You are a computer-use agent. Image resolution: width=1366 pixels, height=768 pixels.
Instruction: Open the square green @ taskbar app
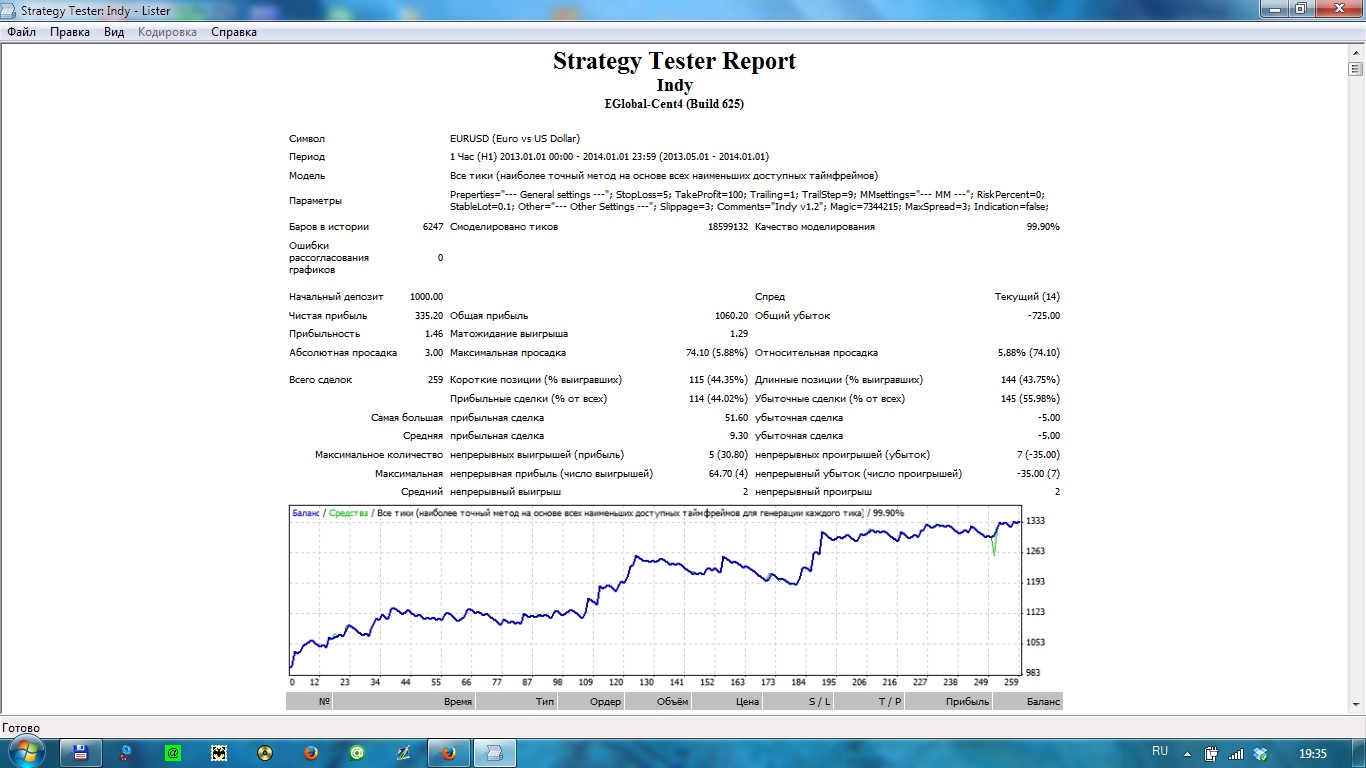(x=173, y=752)
